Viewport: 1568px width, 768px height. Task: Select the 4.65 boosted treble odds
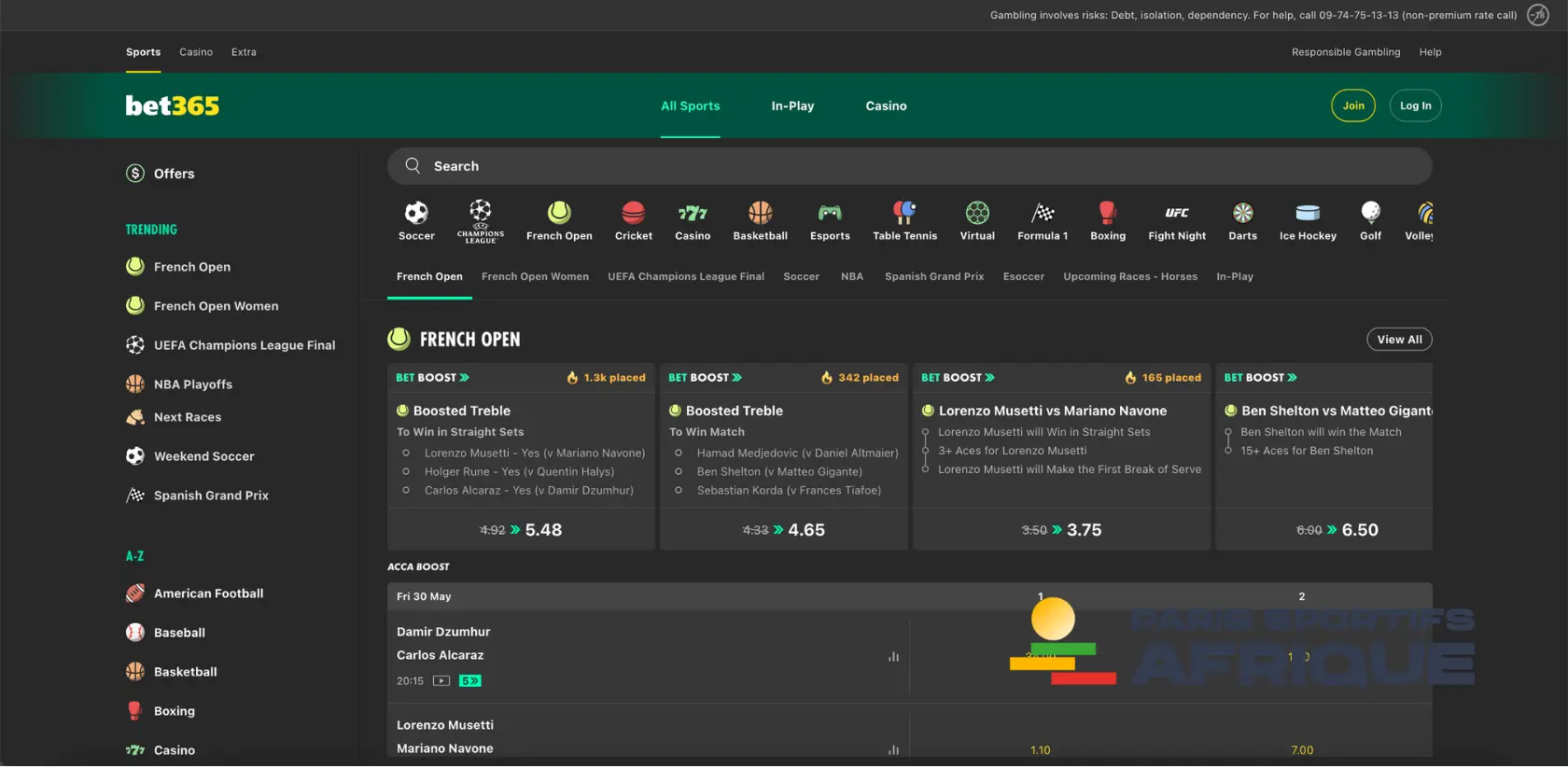784,529
